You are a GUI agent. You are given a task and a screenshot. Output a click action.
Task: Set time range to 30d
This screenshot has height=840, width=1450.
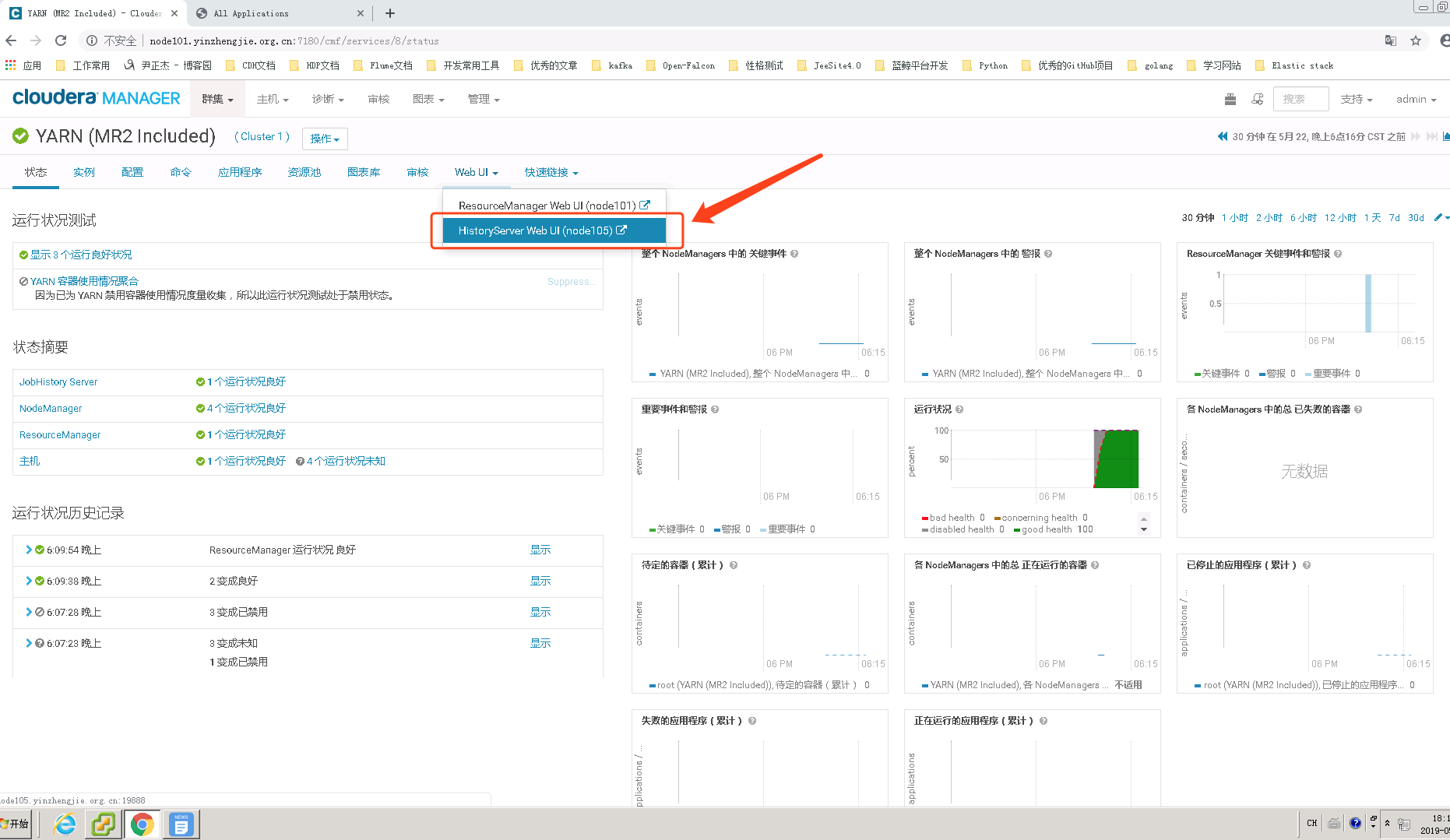(x=1416, y=217)
